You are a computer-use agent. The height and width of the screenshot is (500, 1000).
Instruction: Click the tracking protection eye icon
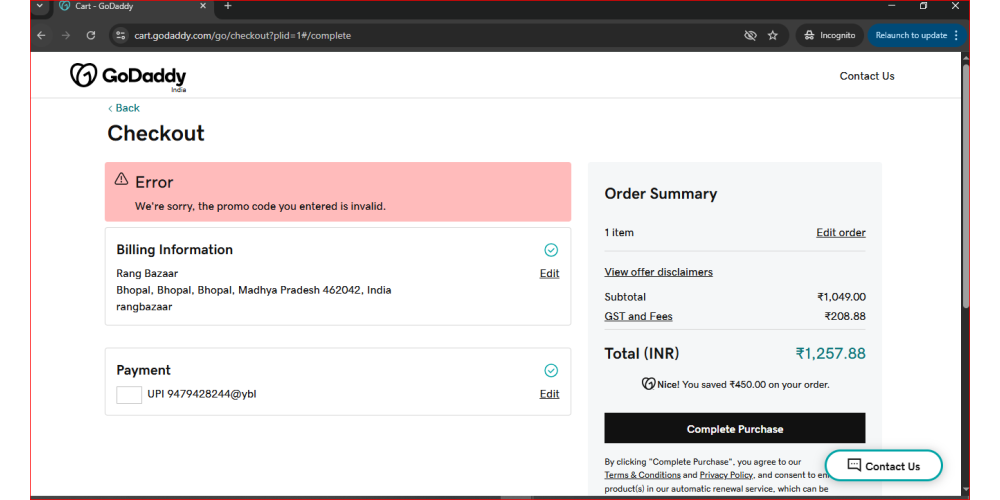point(750,35)
